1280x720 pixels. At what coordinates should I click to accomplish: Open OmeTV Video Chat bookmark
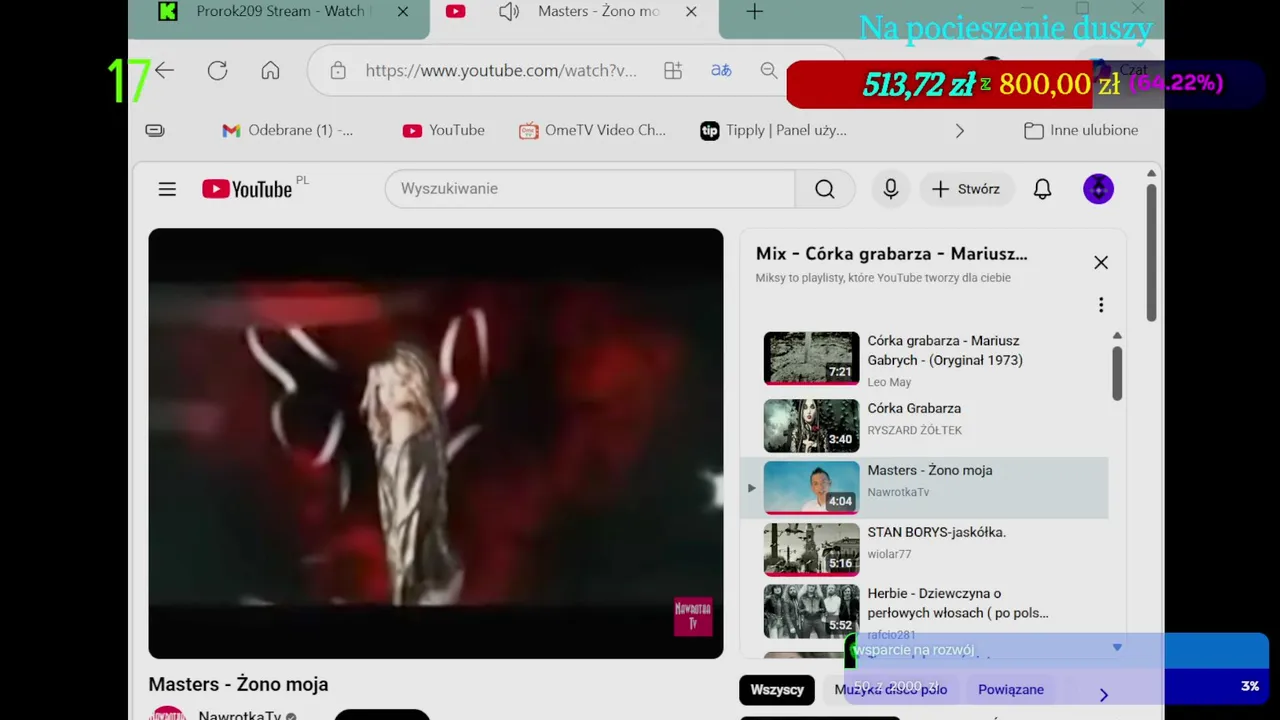click(x=592, y=130)
